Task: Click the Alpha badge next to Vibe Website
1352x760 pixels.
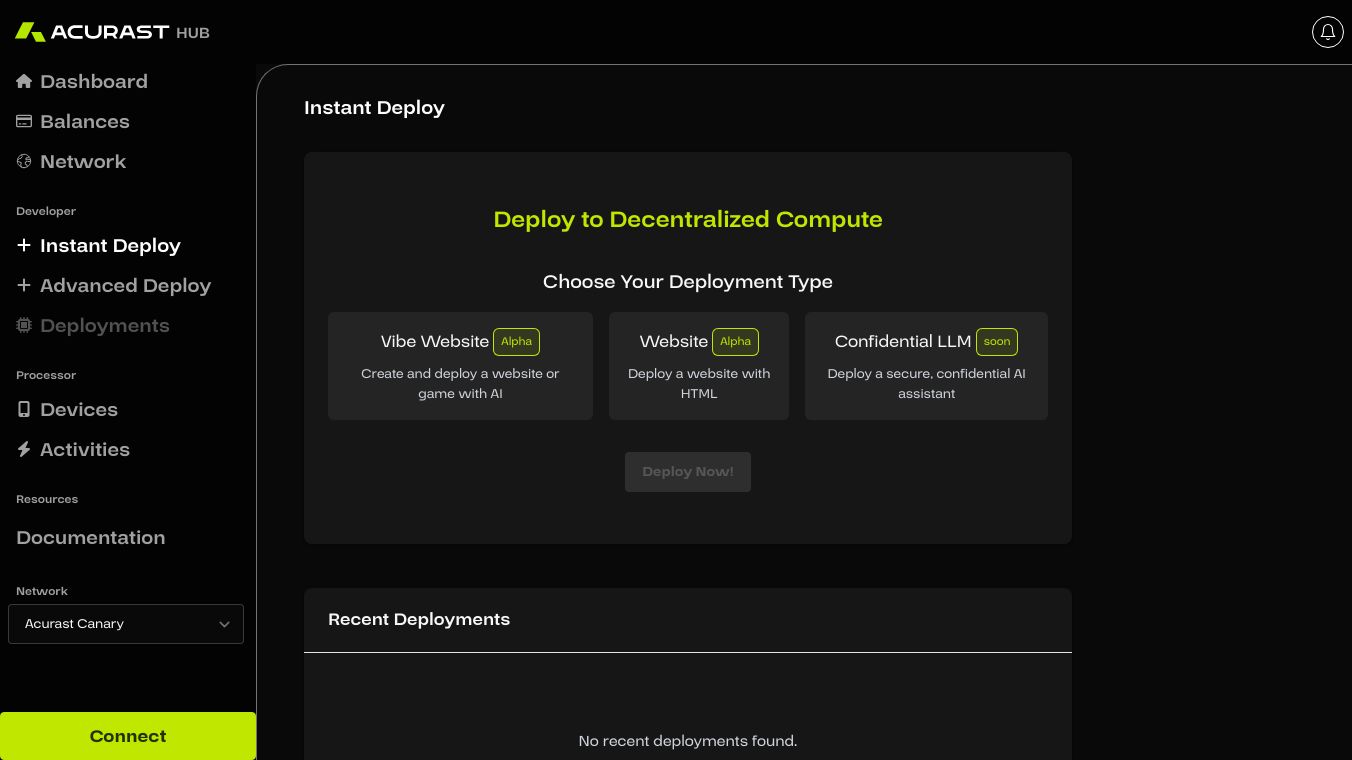Action: tap(516, 342)
